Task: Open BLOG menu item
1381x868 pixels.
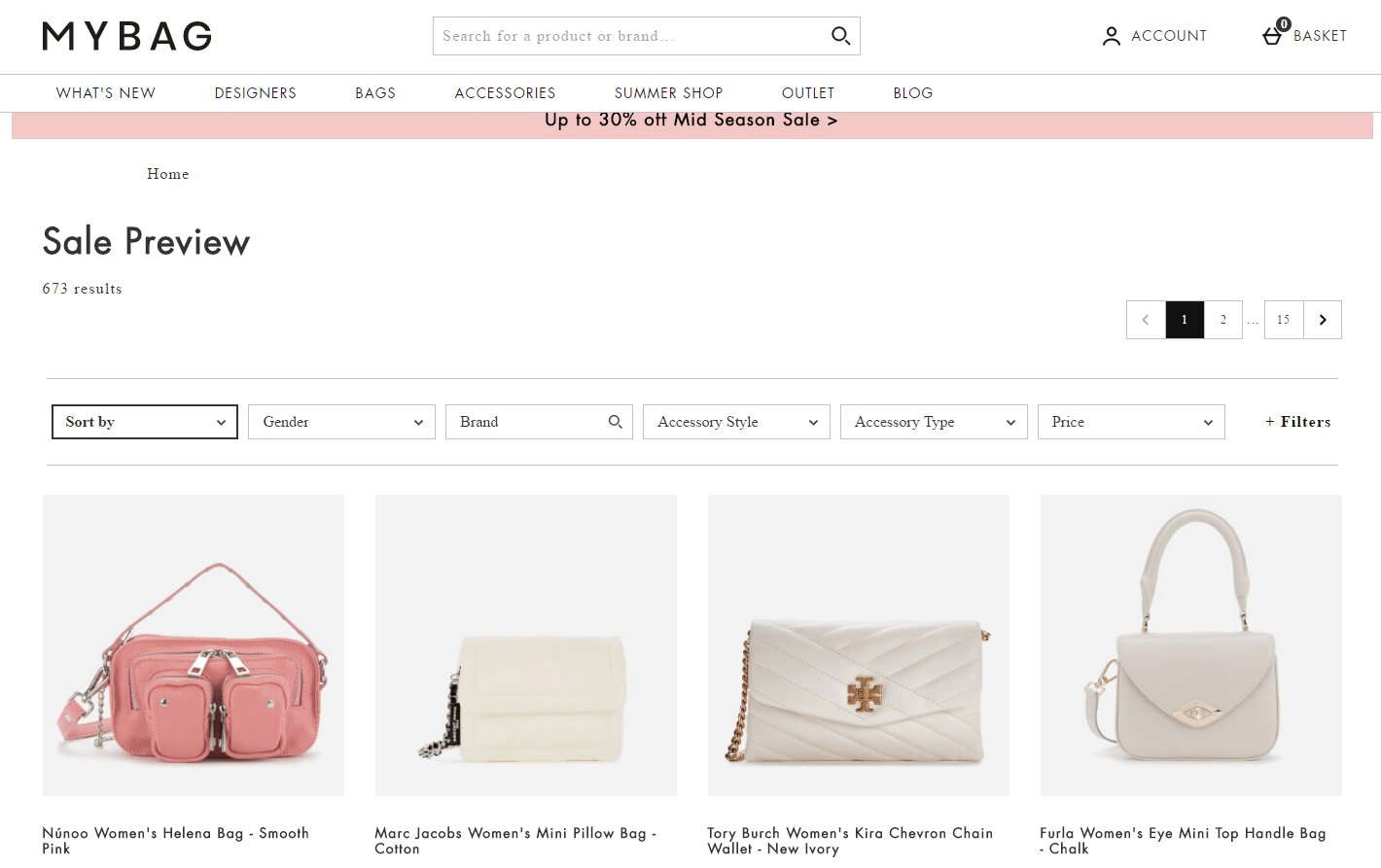Action: 913,93
